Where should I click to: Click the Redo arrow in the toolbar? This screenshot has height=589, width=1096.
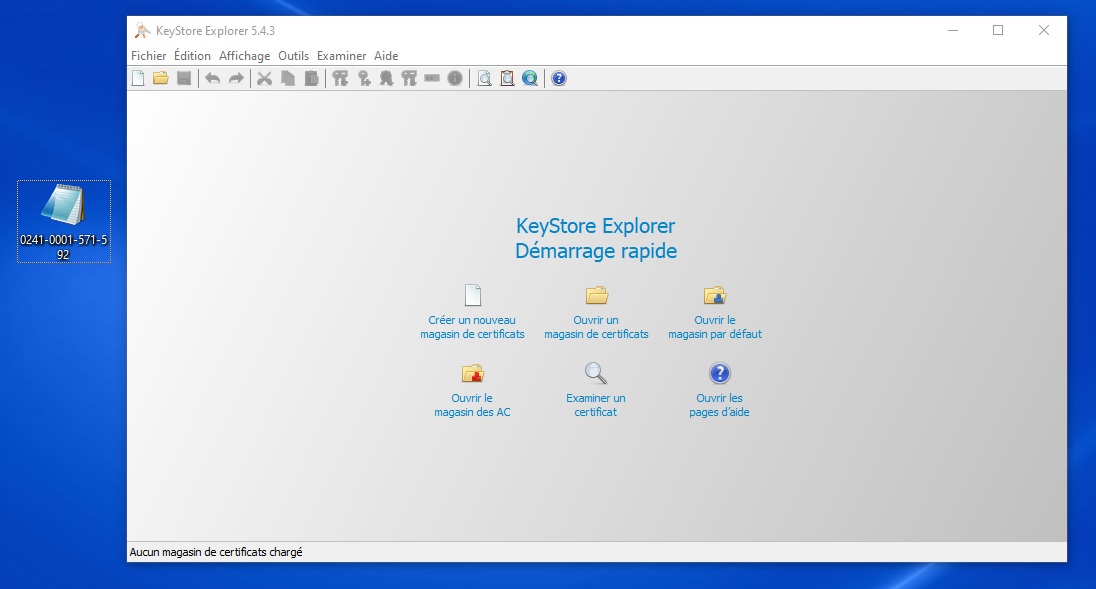pos(236,78)
